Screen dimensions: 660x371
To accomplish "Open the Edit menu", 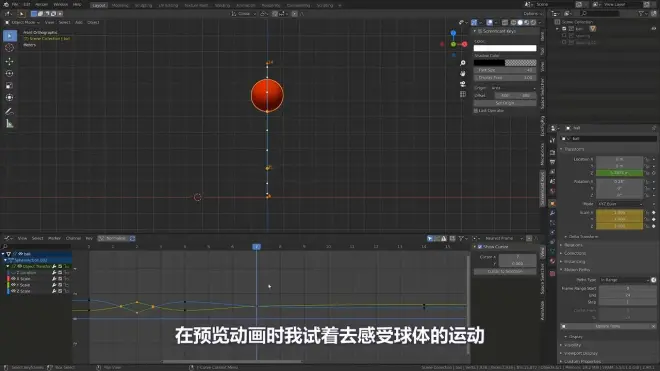I will click(27, 4).
